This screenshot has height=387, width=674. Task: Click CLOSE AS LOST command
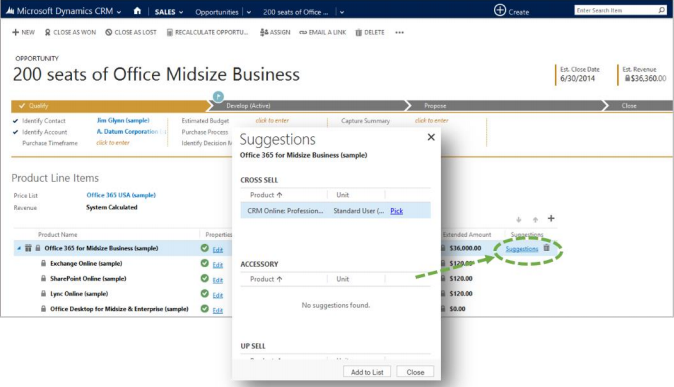point(131,32)
